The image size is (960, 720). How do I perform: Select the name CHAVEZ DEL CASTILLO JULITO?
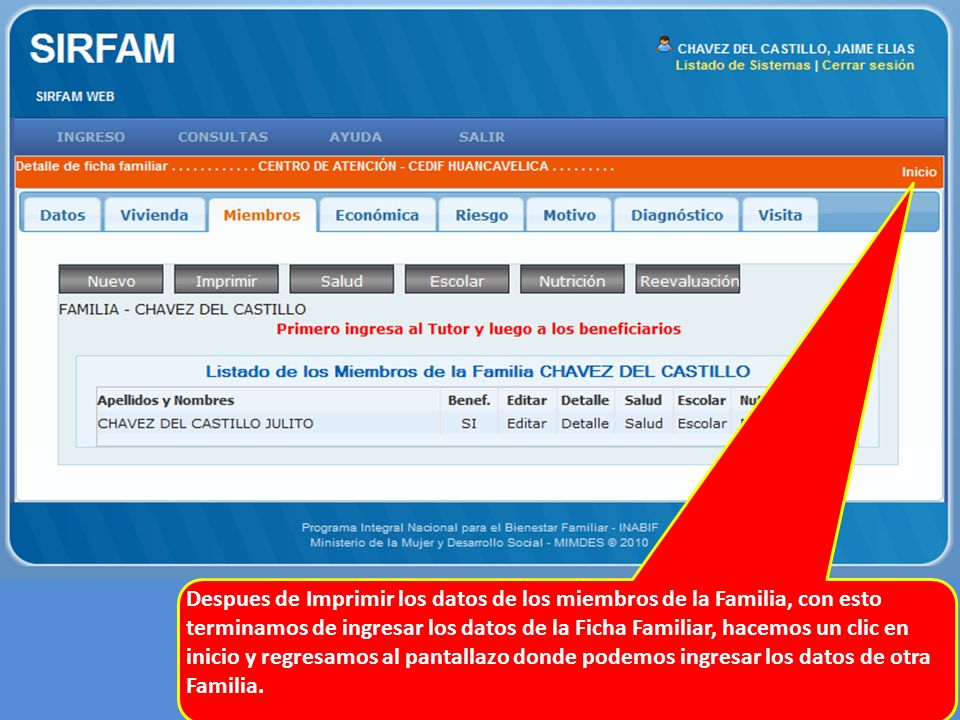tap(205, 424)
